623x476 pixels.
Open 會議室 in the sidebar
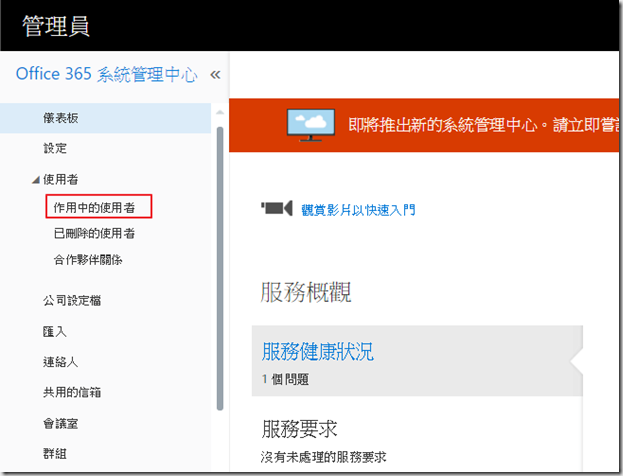[60, 423]
